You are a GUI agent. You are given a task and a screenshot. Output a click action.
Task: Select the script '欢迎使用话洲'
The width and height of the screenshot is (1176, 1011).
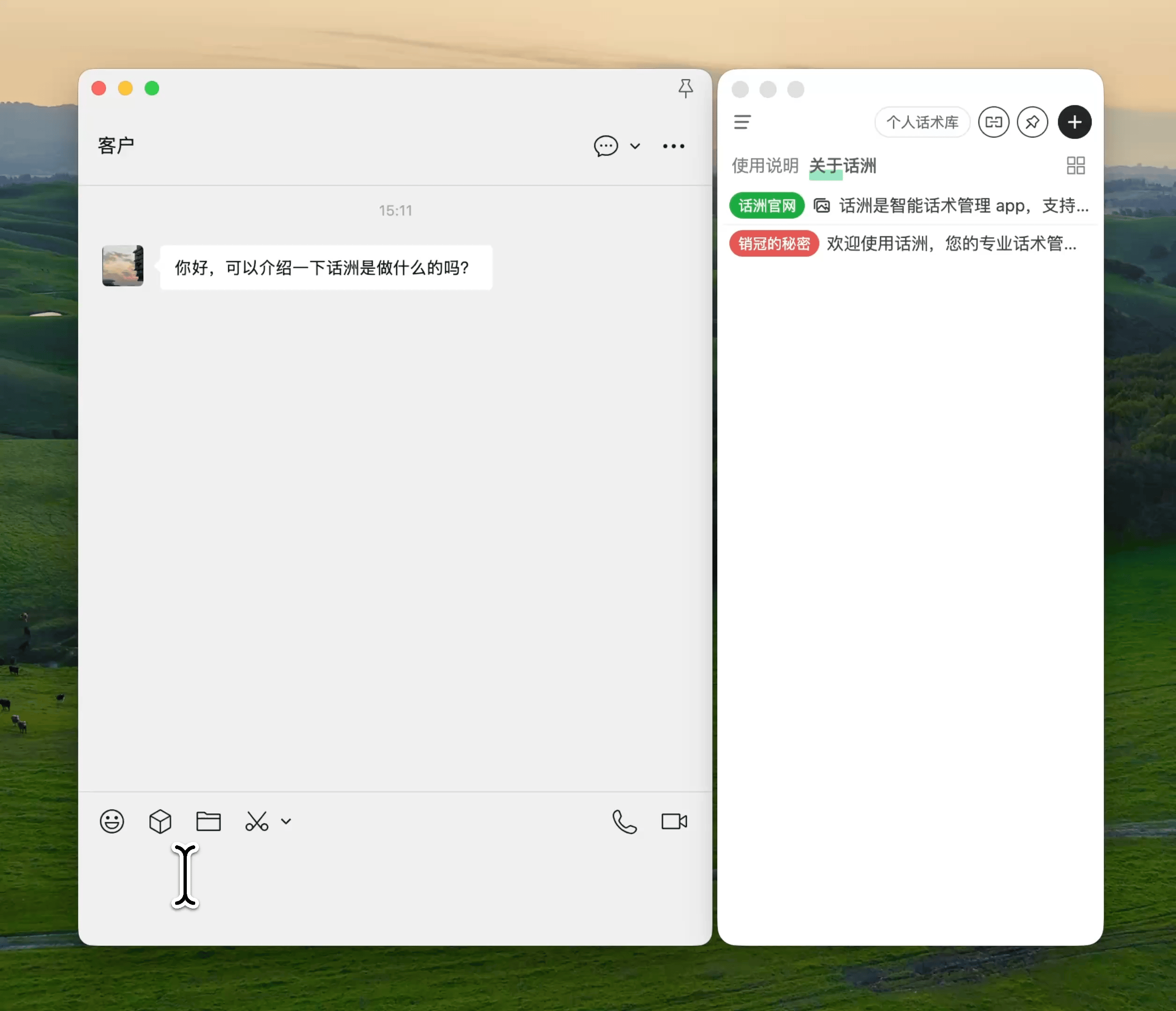pyautogui.click(x=951, y=243)
